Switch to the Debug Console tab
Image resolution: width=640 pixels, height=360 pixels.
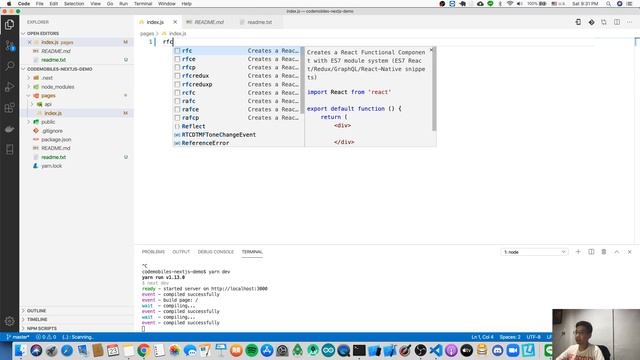[216, 252]
